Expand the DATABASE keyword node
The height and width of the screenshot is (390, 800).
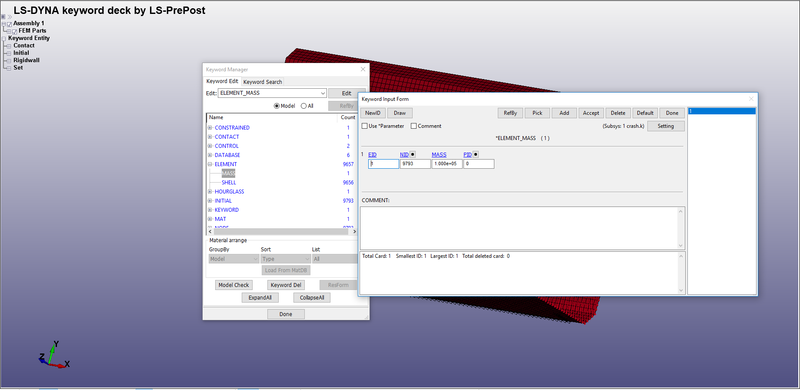210,155
